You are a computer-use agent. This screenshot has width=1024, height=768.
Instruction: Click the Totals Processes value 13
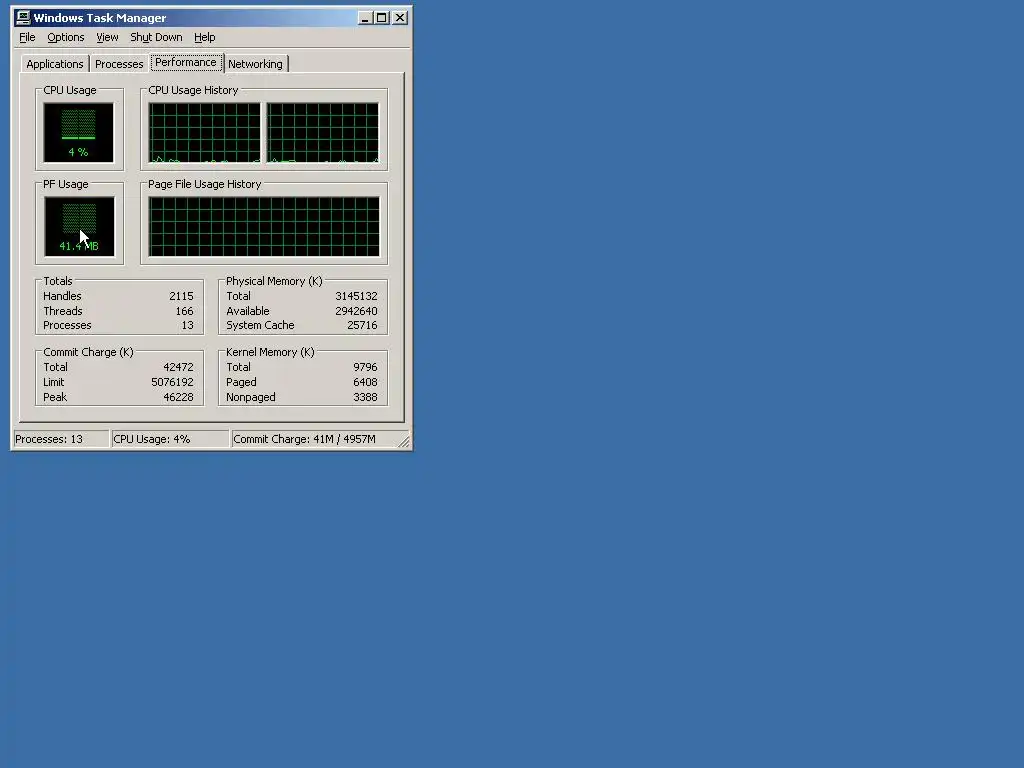187,325
